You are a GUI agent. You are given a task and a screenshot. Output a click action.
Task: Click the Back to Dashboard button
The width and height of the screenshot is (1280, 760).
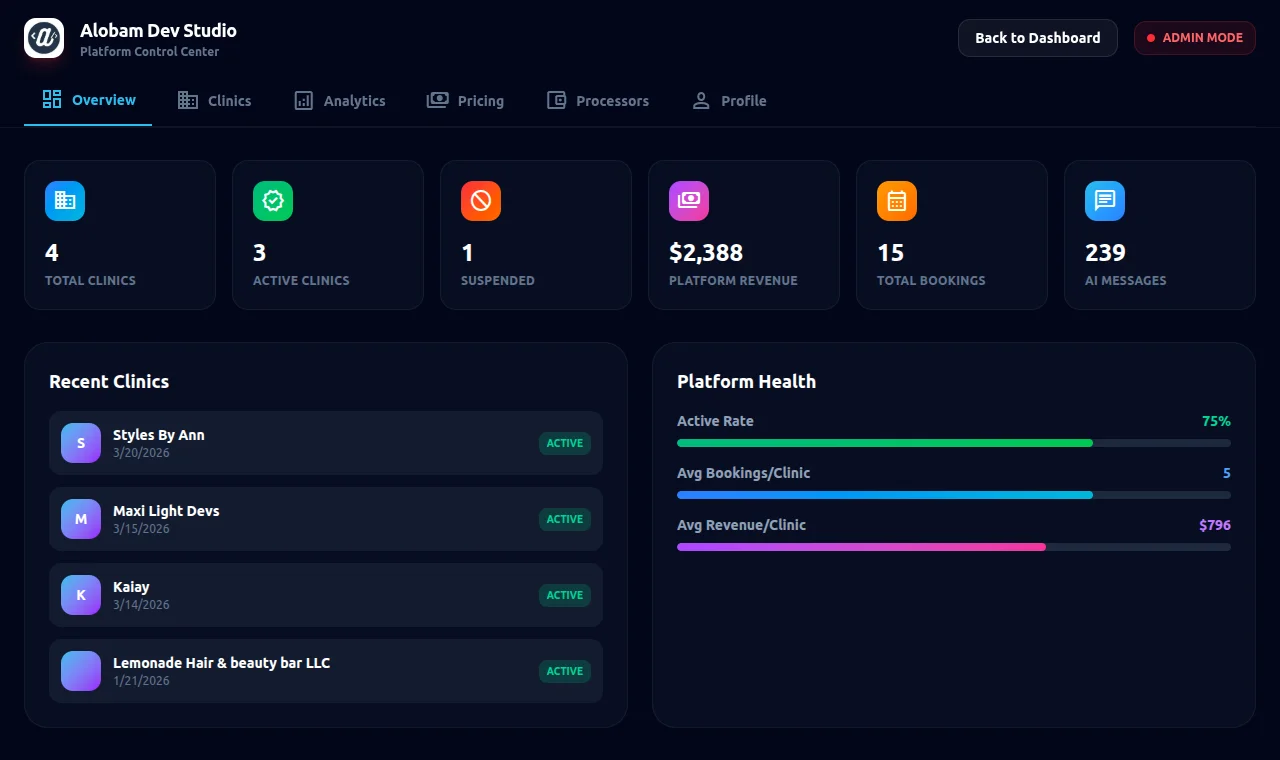pyautogui.click(x=1038, y=38)
